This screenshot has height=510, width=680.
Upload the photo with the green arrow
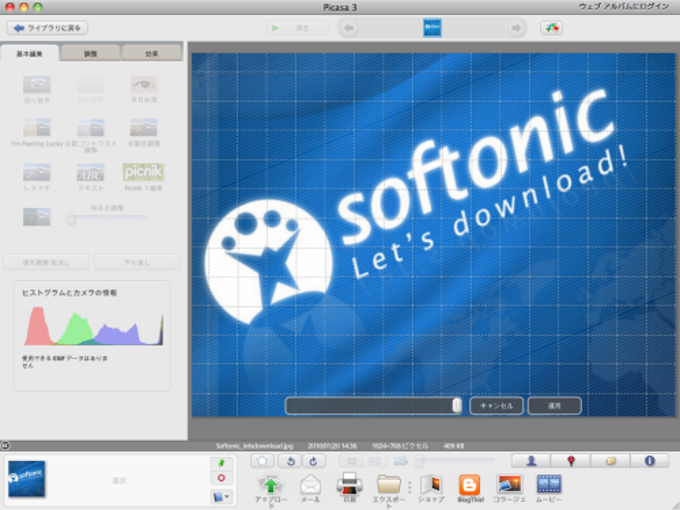[271, 485]
